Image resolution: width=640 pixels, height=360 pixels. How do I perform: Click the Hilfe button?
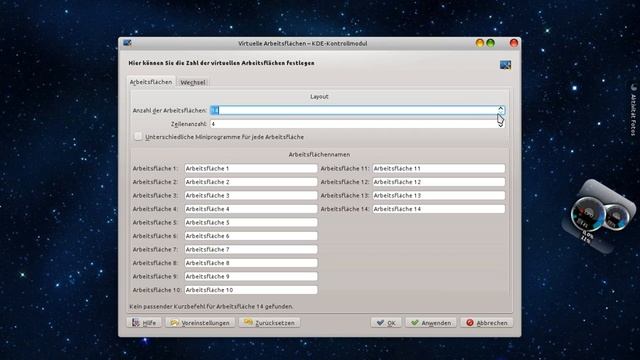pyautogui.click(x=144, y=322)
